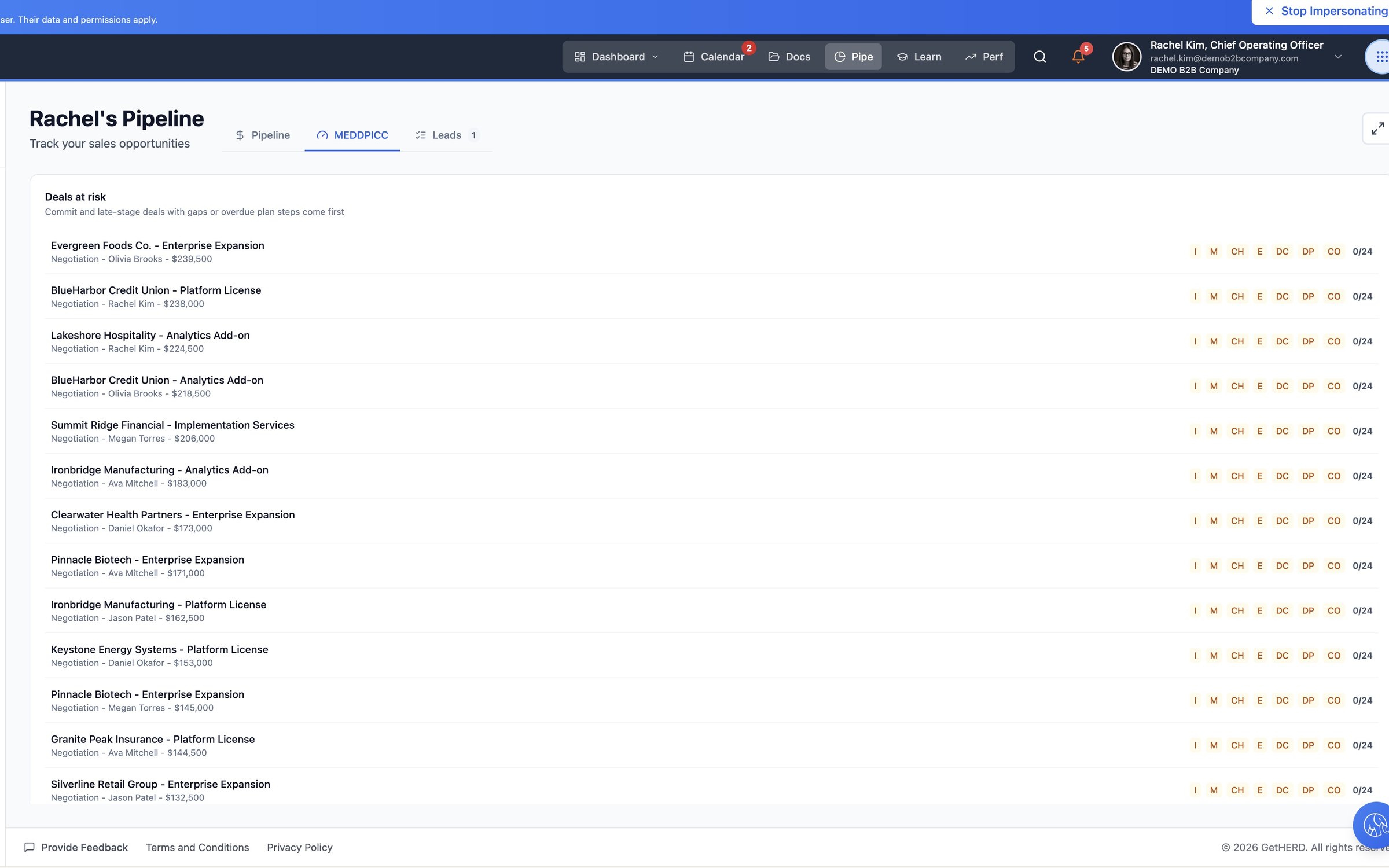Click 0/24 score on Ironbridge Platform License row
1389x868 pixels.
click(x=1362, y=610)
